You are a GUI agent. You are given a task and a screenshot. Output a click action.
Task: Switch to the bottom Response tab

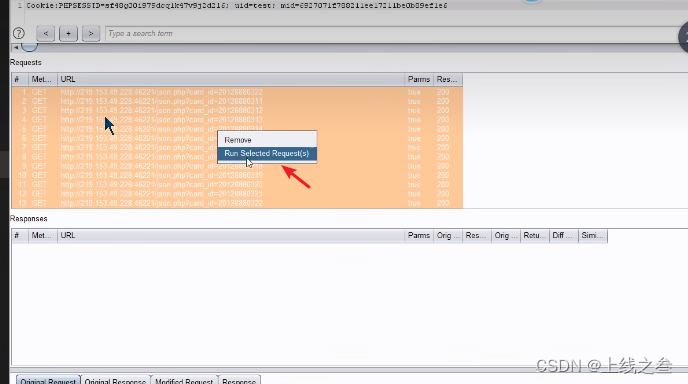(x=239, y=380)
